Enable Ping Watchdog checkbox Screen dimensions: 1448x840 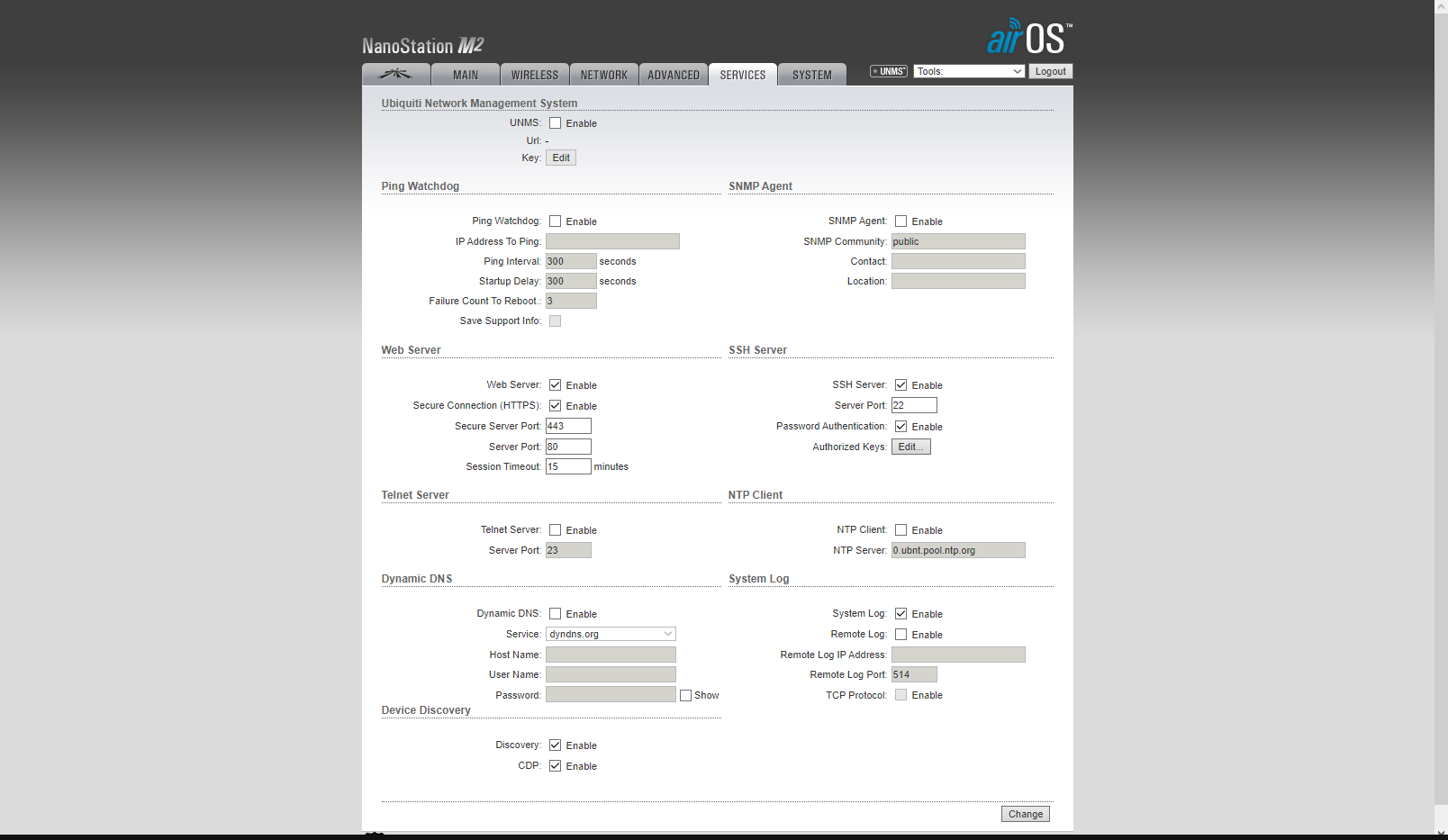click(556, 221)
